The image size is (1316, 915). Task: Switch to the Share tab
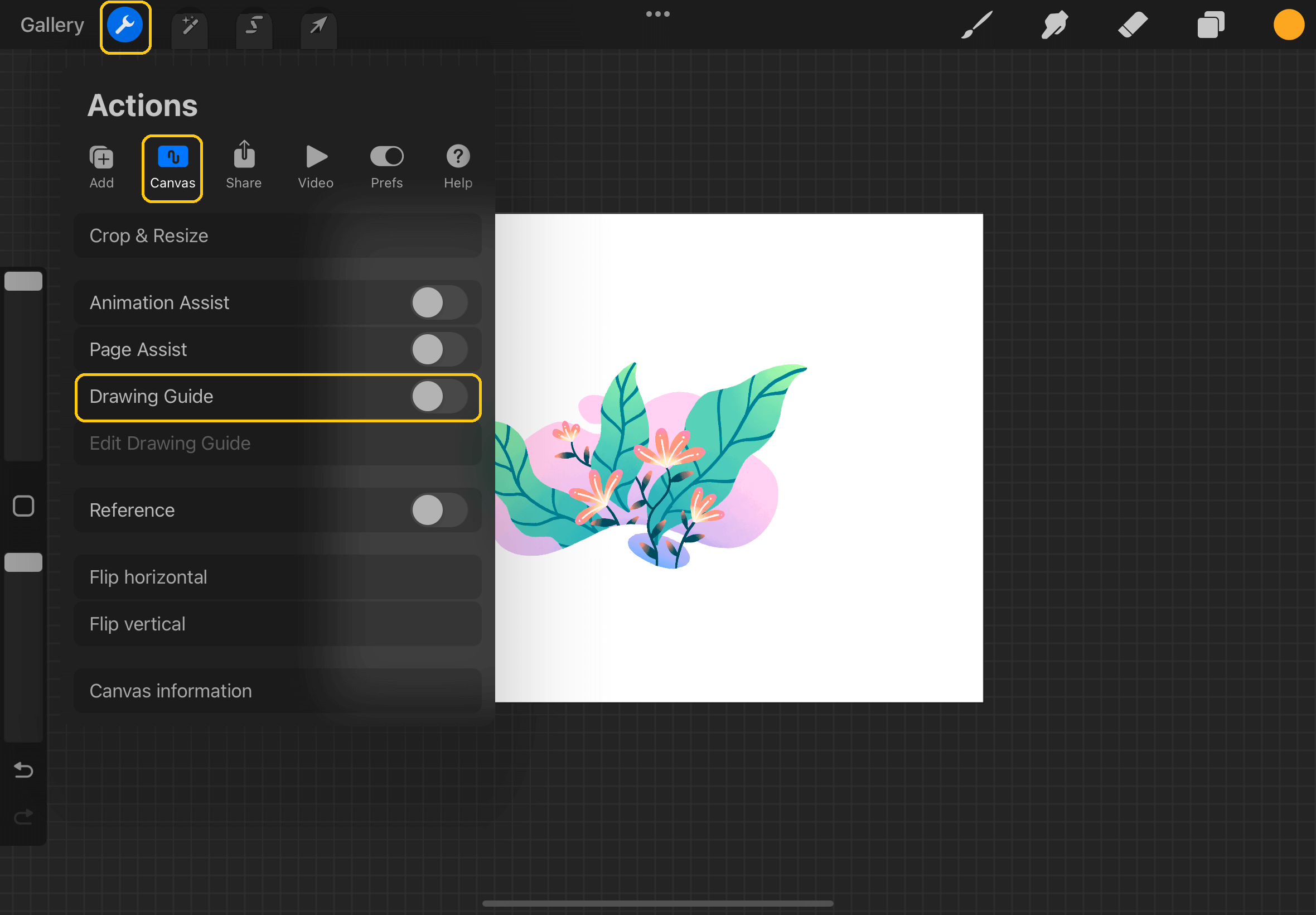point(244,166)
